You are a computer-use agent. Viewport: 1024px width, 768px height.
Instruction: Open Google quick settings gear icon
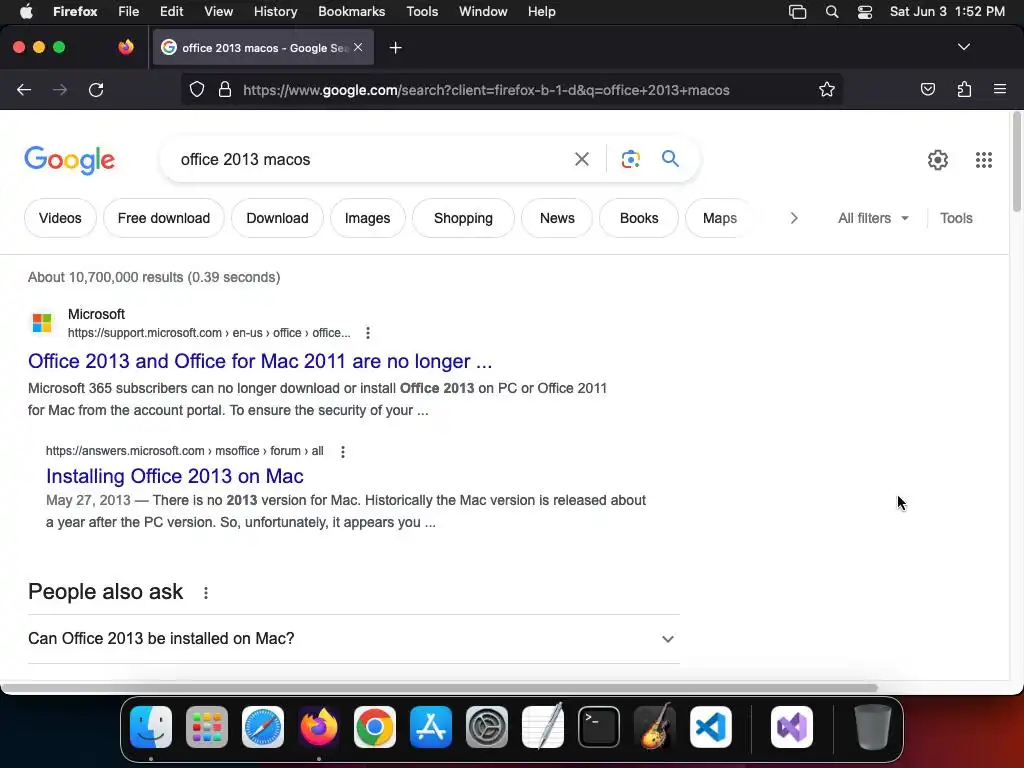[x=938, y=160]
